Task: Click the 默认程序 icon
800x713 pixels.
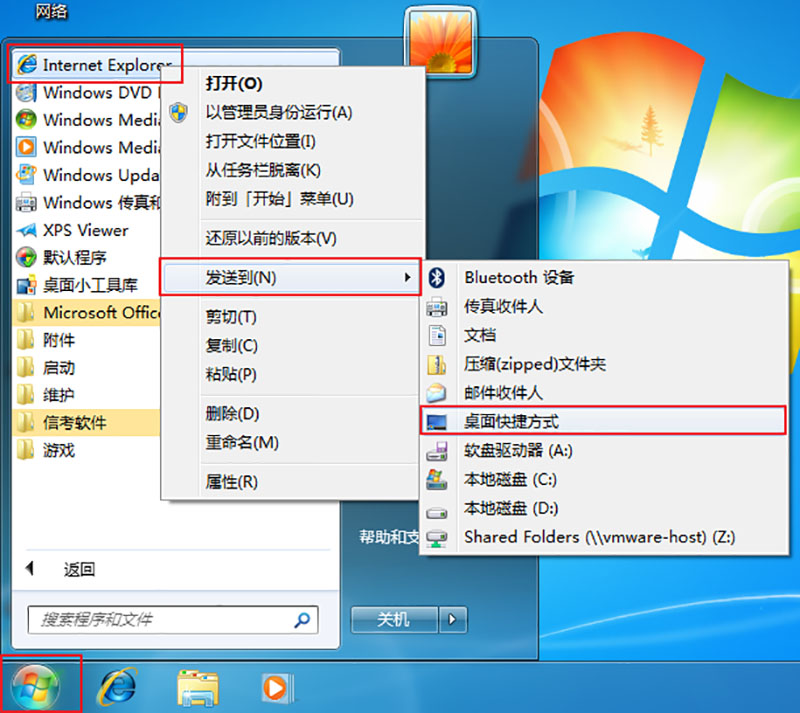Action: point(26,257)
